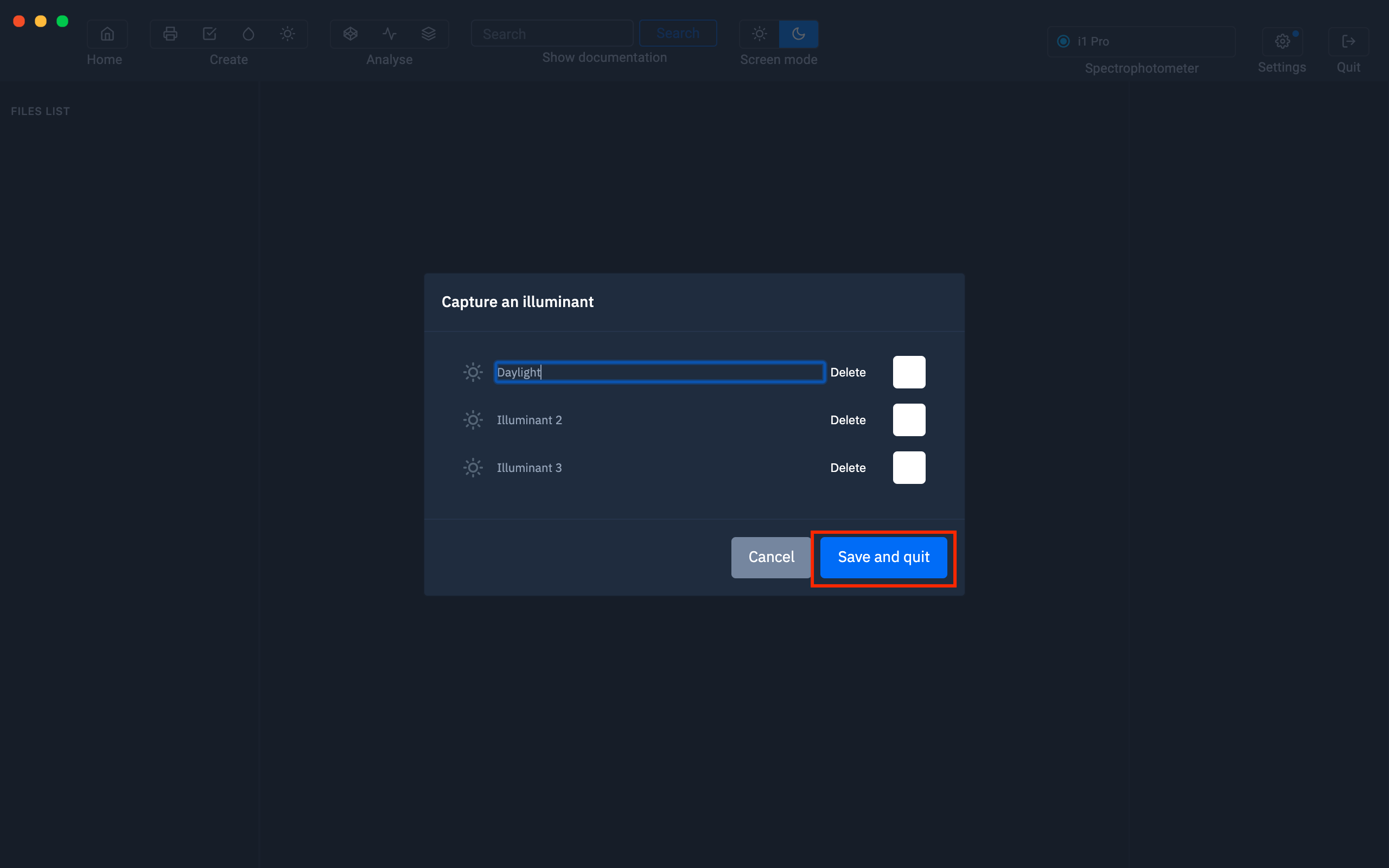Click the documentation Search input field
1389x868 pixels.
[x=552, y=34]
